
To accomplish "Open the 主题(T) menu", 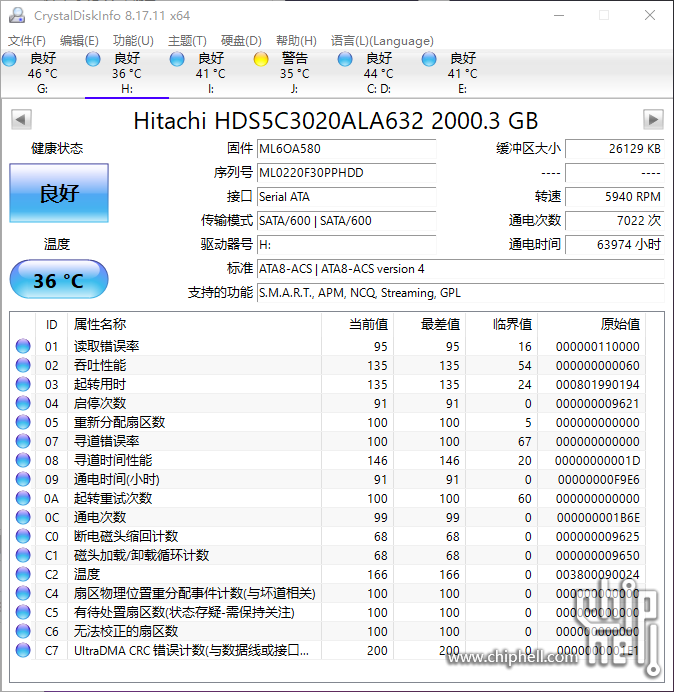I will point(188,41).
